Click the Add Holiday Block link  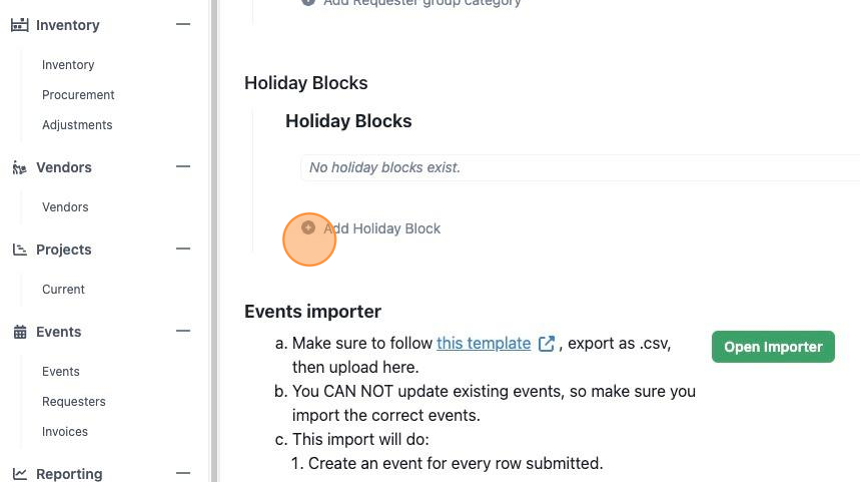pyautogui.click(x=382, y=229)
